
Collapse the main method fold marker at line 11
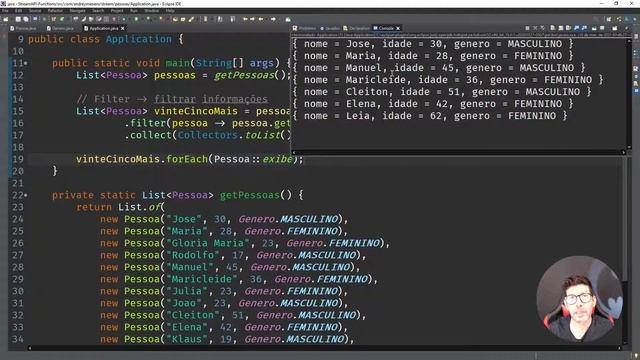26,63
